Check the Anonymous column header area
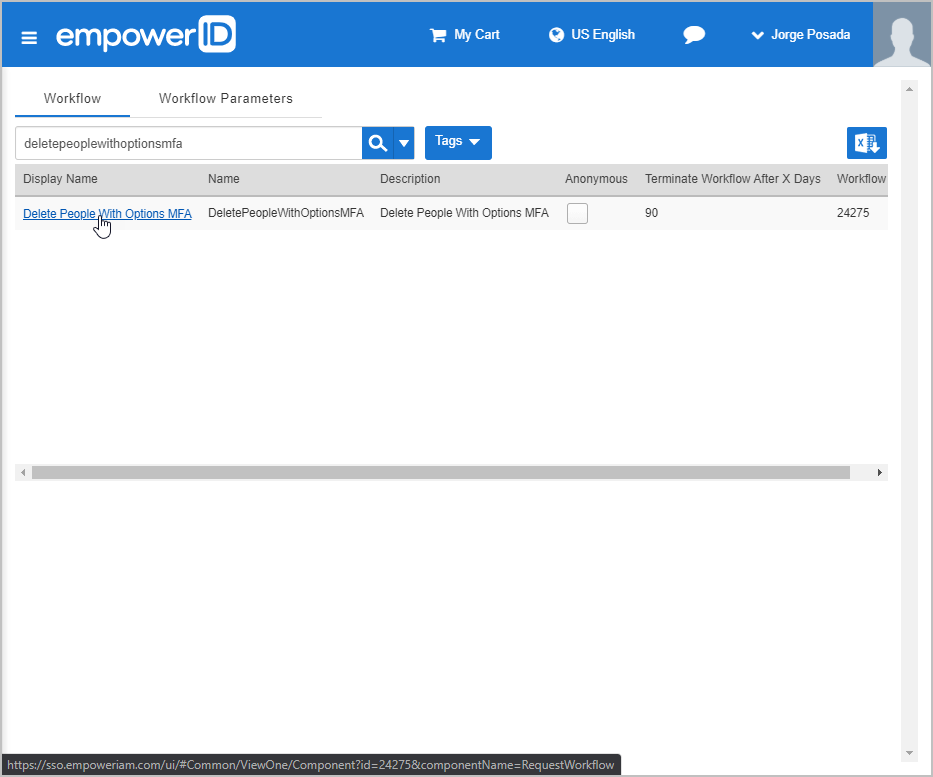The image size is (933, 777). [x=596, y=178]
